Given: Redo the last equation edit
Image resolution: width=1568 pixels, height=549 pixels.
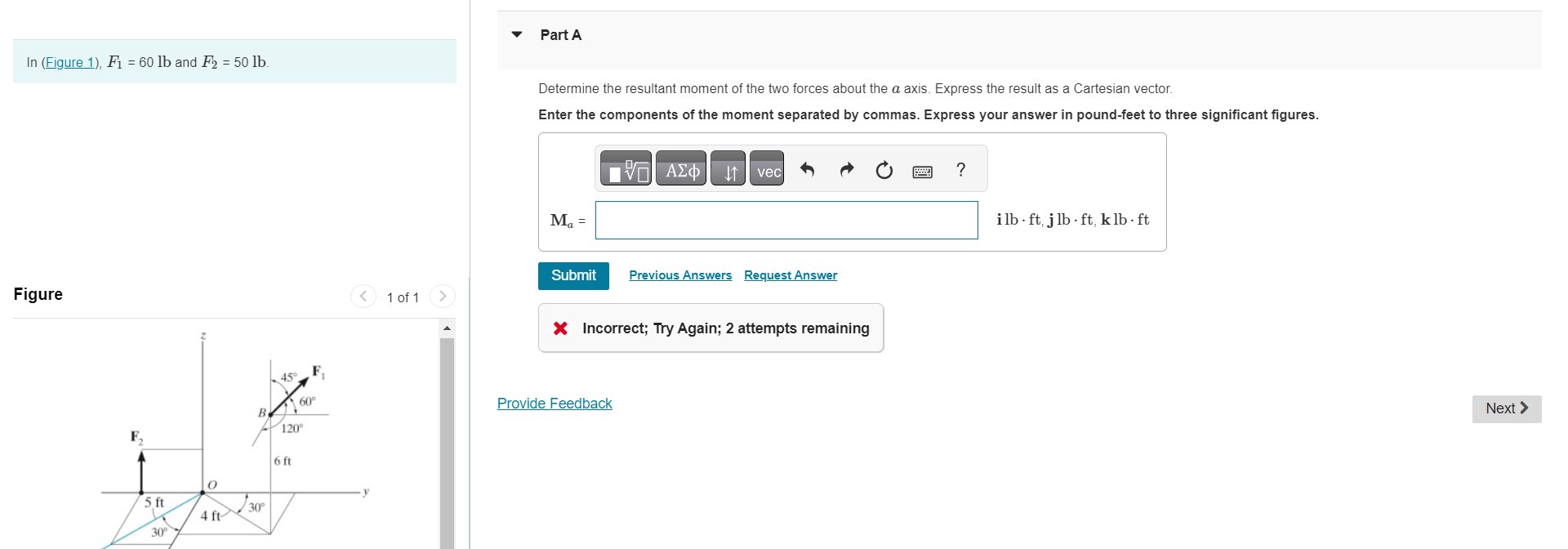Looking at the screenshot, I should (846, 169).
